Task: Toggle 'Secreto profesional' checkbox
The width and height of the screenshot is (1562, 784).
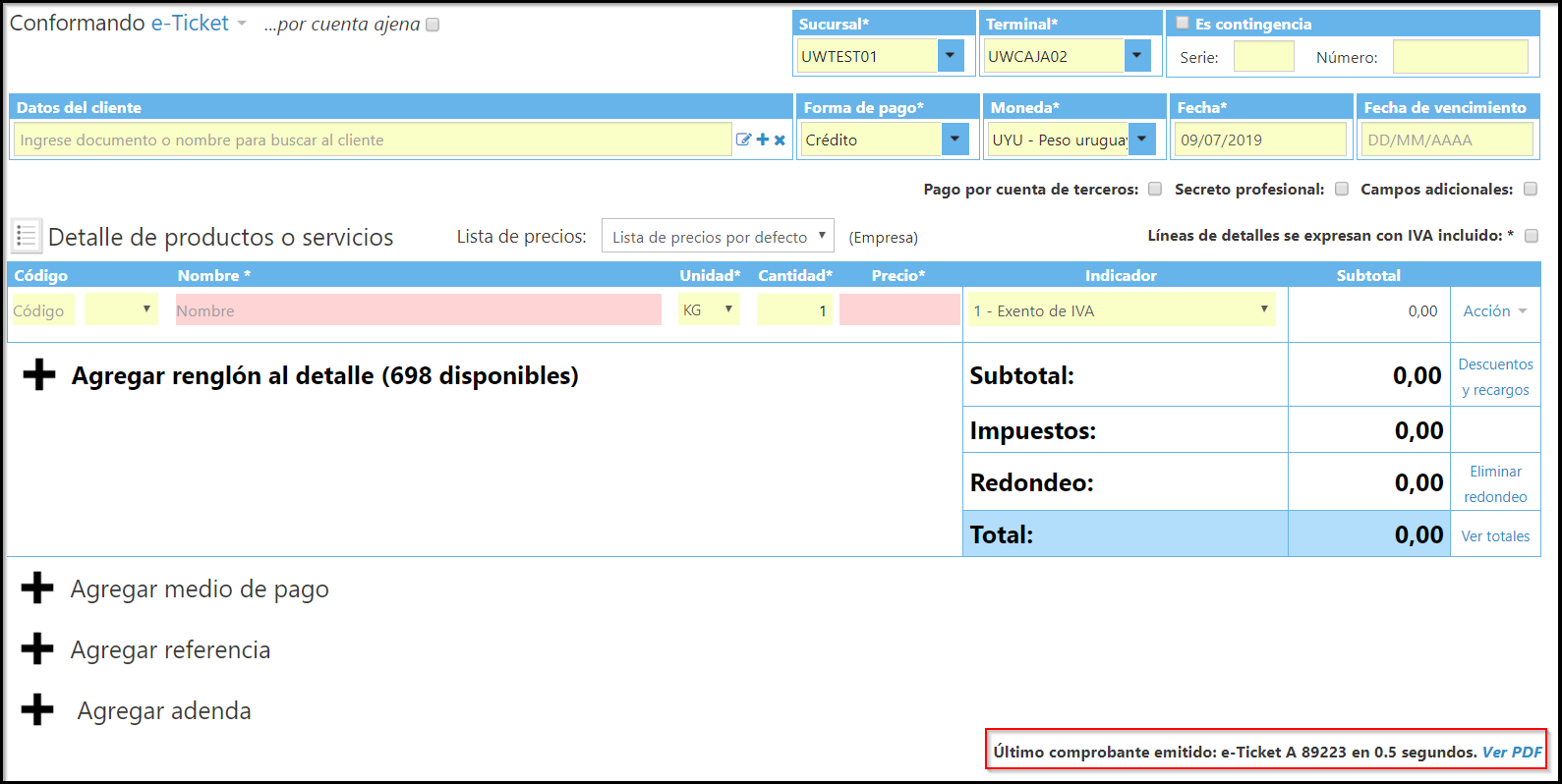Action: [x=1342, y=189]
